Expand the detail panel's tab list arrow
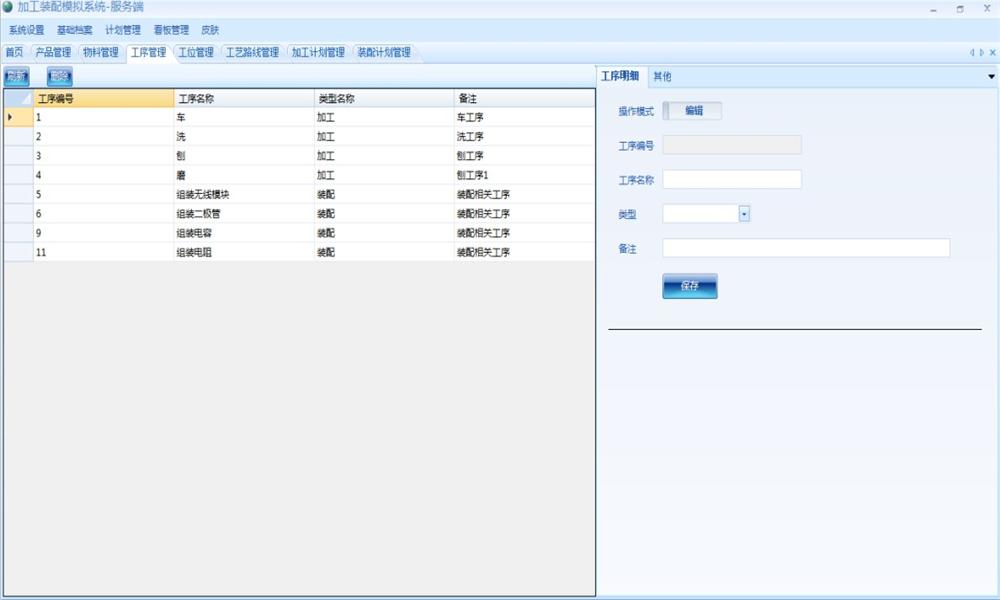 point(991,77)
